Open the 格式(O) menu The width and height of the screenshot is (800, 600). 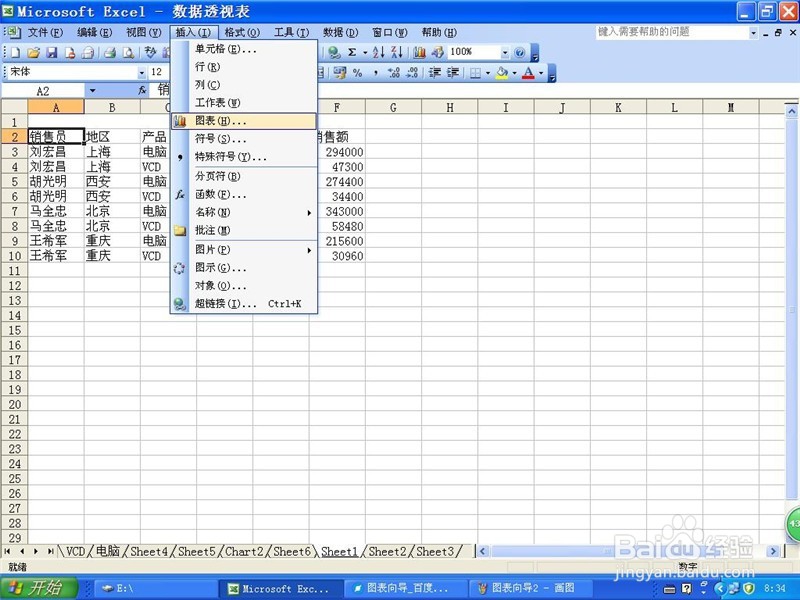click(x=242, y=33)
